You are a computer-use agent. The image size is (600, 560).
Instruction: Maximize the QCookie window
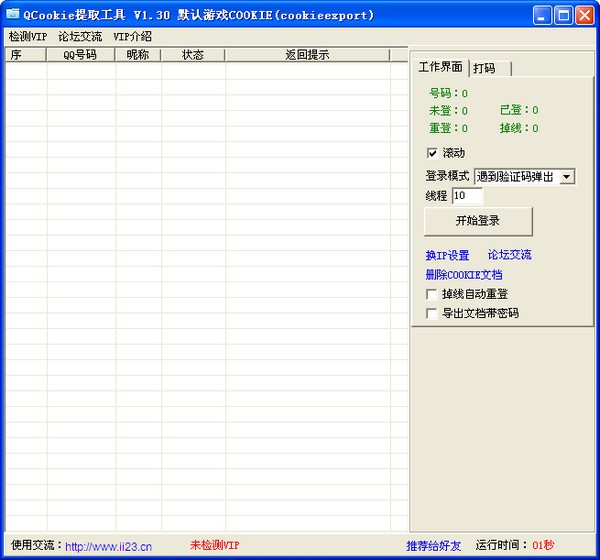pos(563,15)
